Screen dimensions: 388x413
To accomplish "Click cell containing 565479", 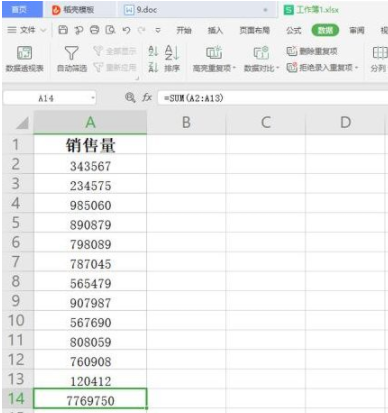I will tap(90, 282).
